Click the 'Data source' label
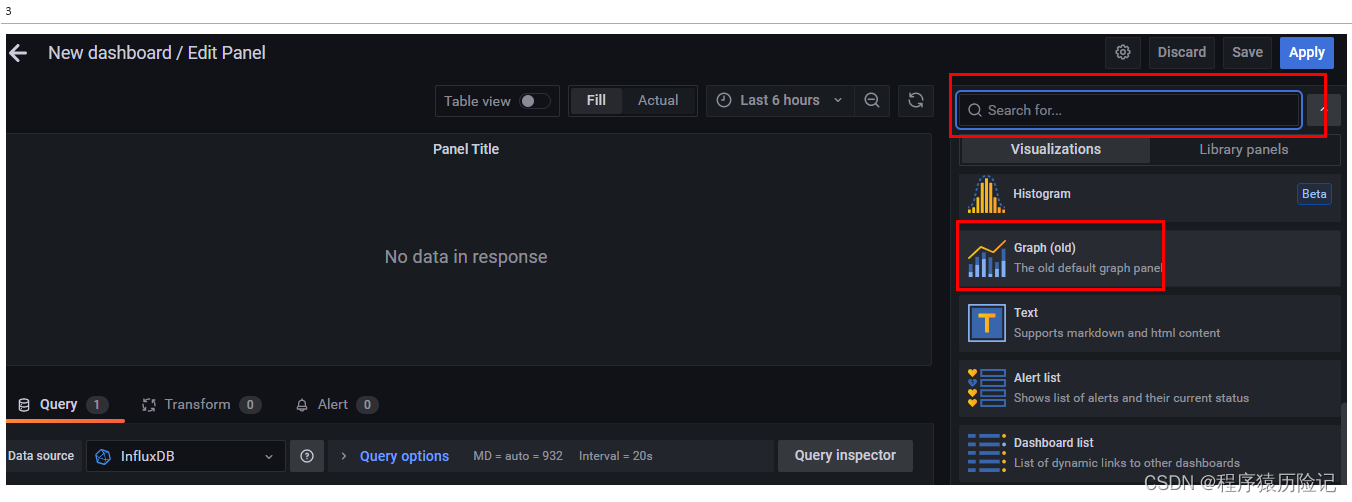Image resolution: width=1352 pixels, height=502 pixels. click(x=41, y=456)
